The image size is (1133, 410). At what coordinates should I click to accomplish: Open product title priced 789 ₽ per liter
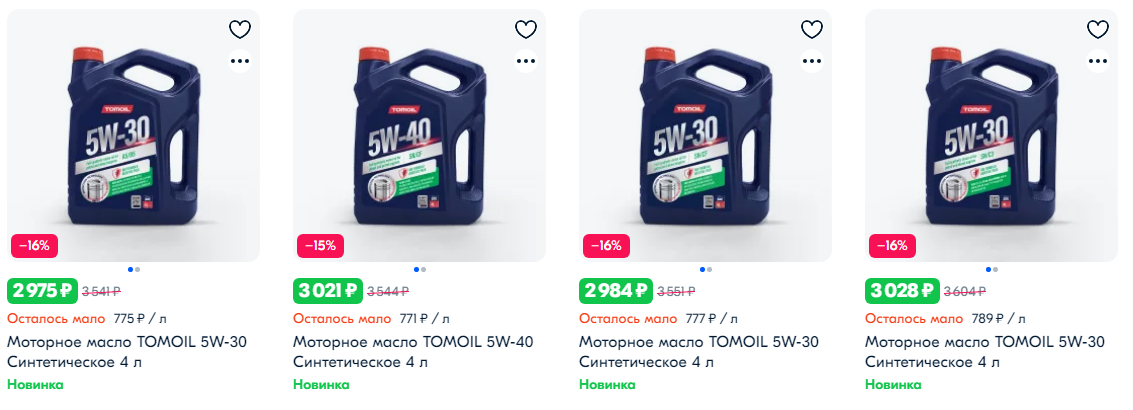[985, 351]
